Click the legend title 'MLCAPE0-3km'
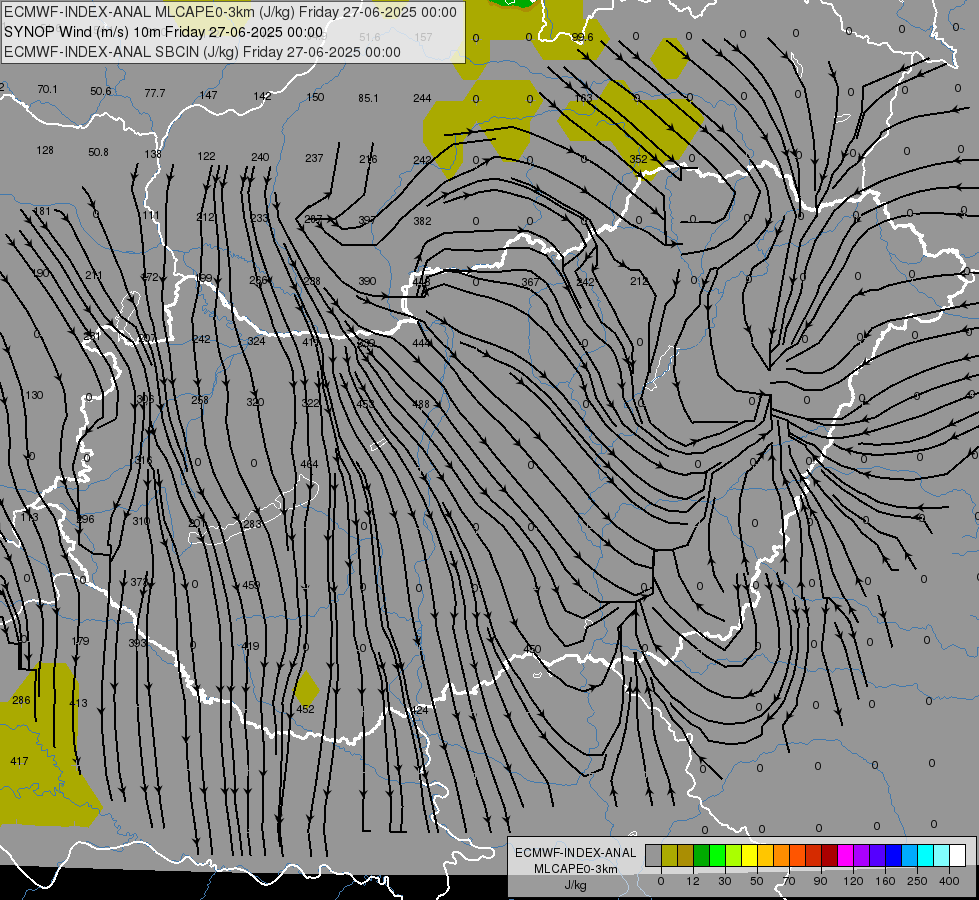The image size is (979, 900). click(x=576, y=868)
